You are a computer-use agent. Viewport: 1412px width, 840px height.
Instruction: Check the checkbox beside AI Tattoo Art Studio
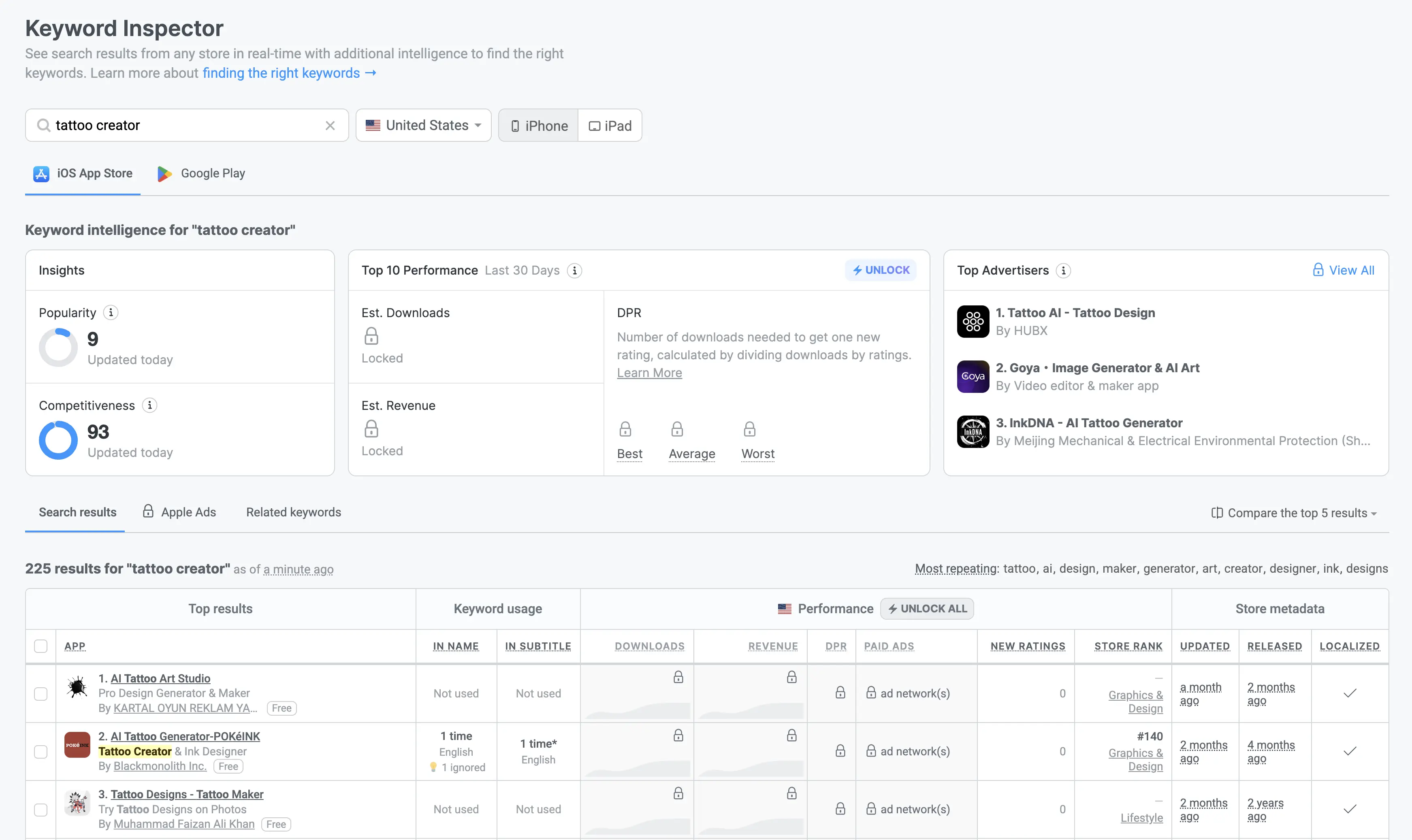pos(41,693)
